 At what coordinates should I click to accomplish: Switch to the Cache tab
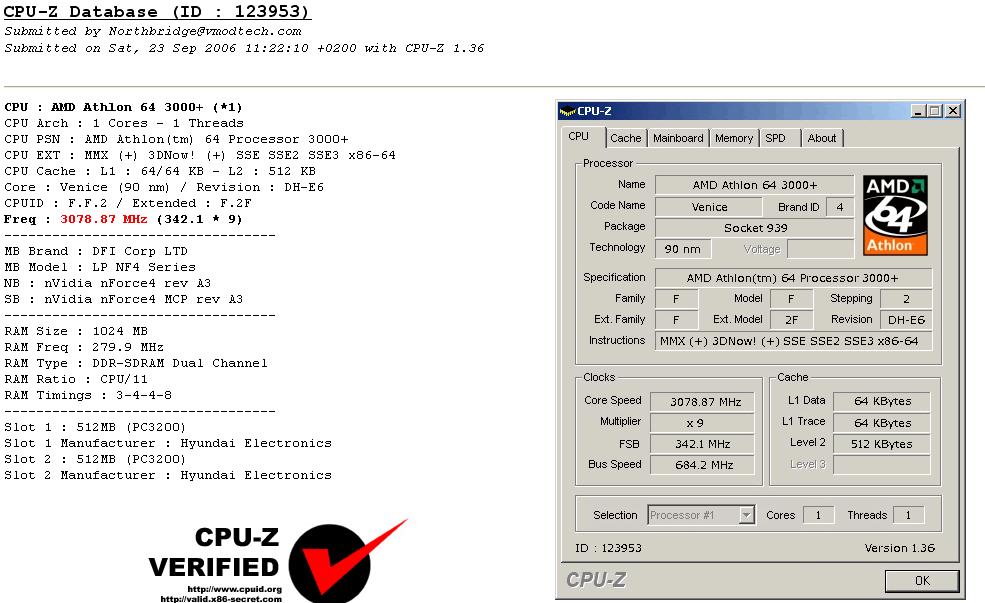(626, 138)
